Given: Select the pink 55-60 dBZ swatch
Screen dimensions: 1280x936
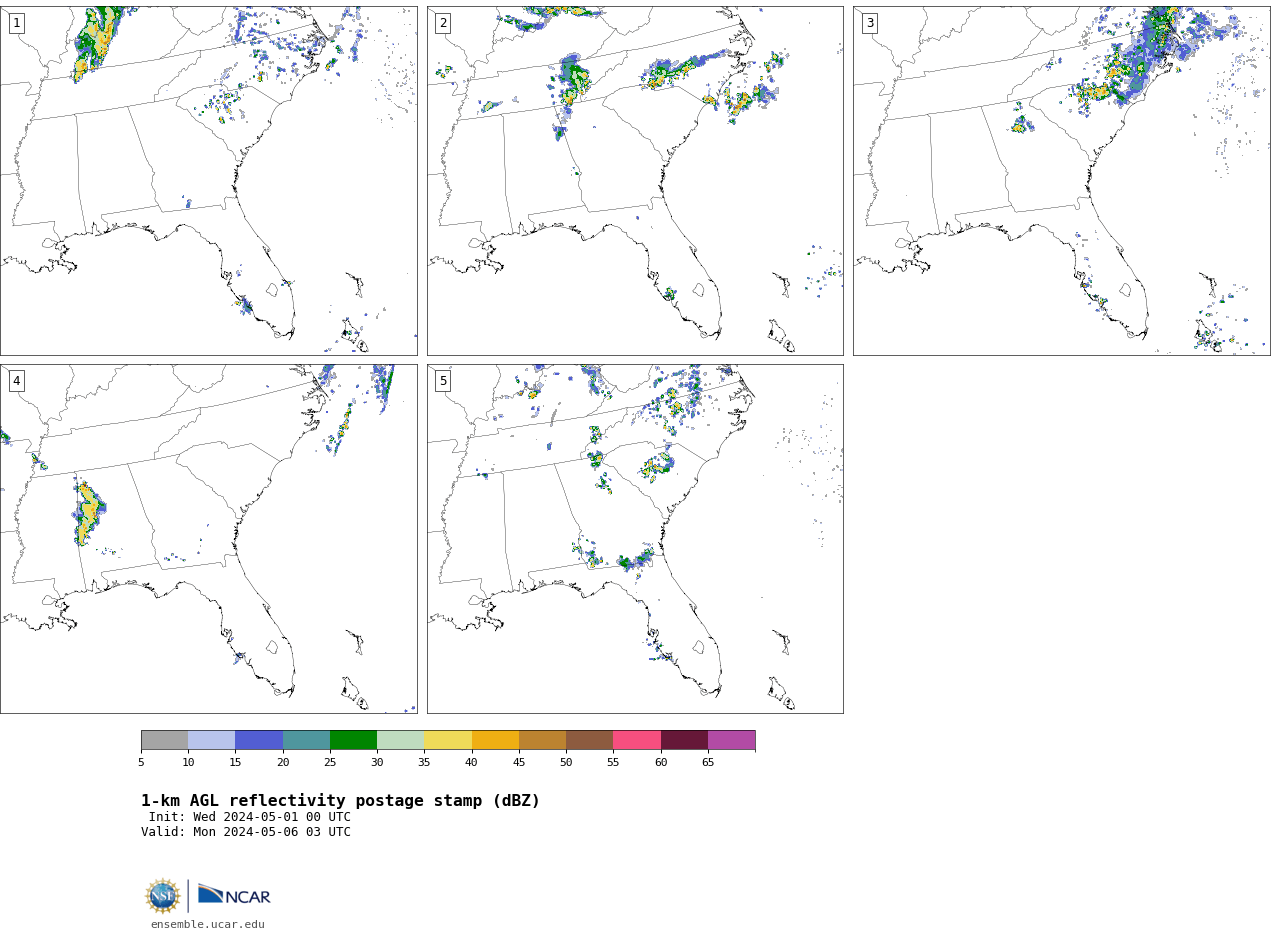Looking at the screenshot, I should [637, 740].
